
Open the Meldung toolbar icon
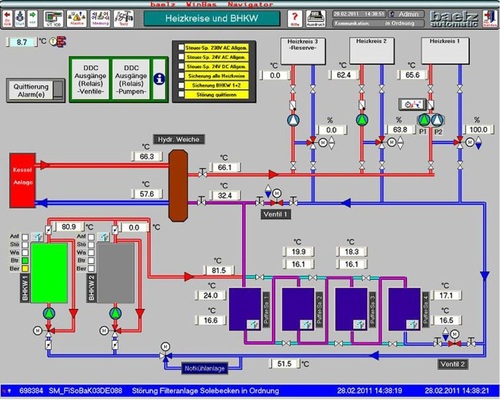click(100, 18)
